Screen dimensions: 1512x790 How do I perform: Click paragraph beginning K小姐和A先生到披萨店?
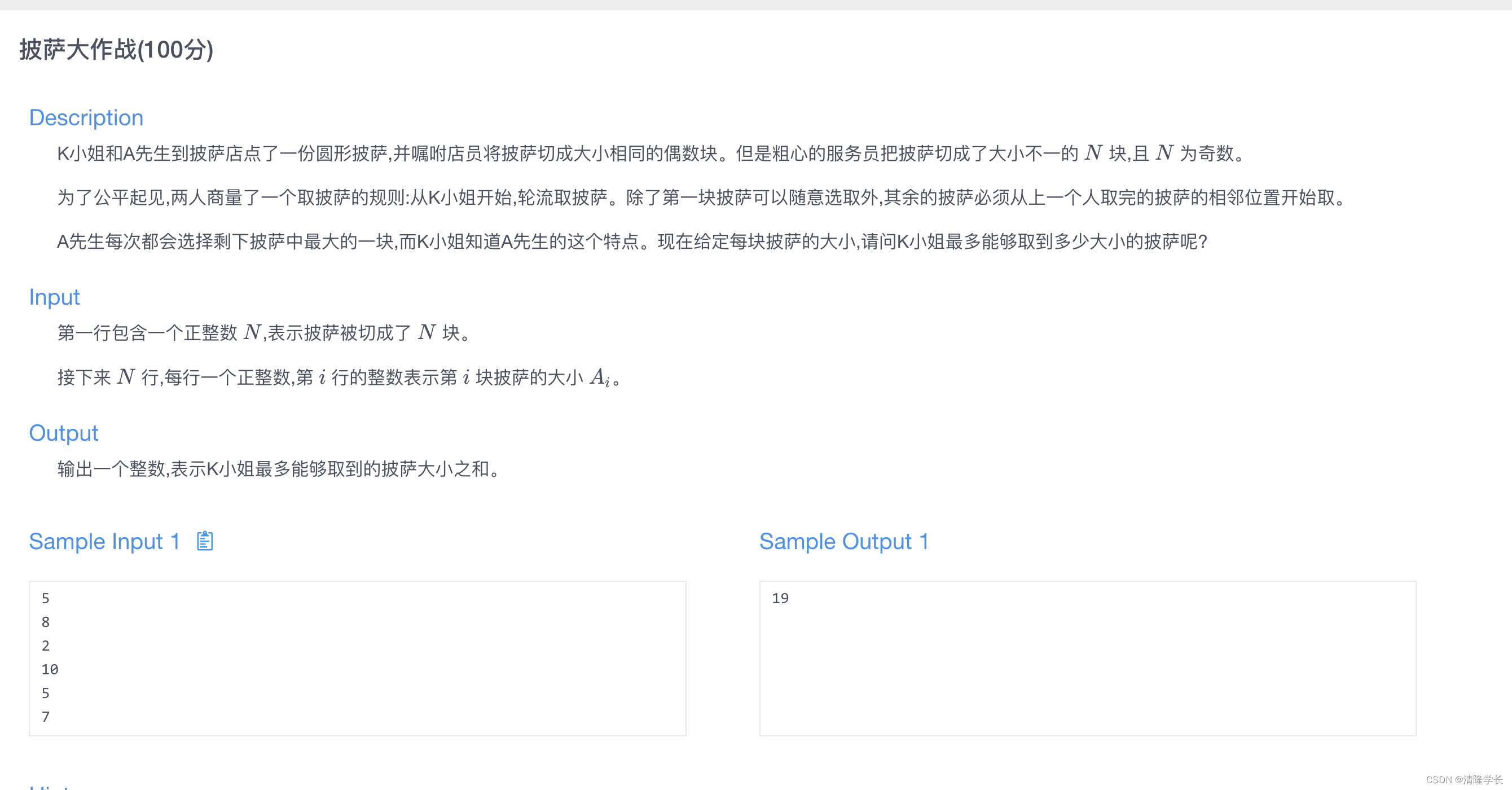(651, 153)
